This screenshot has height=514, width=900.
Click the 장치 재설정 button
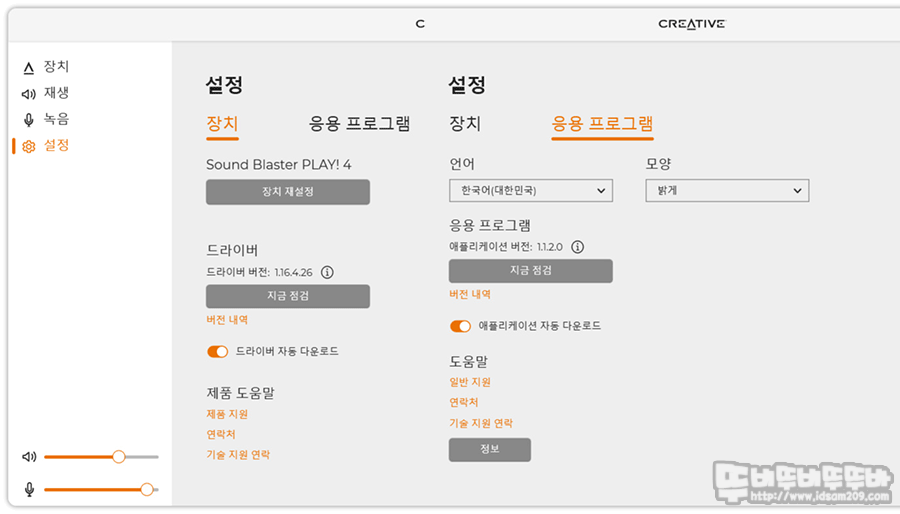coord(288,192)
